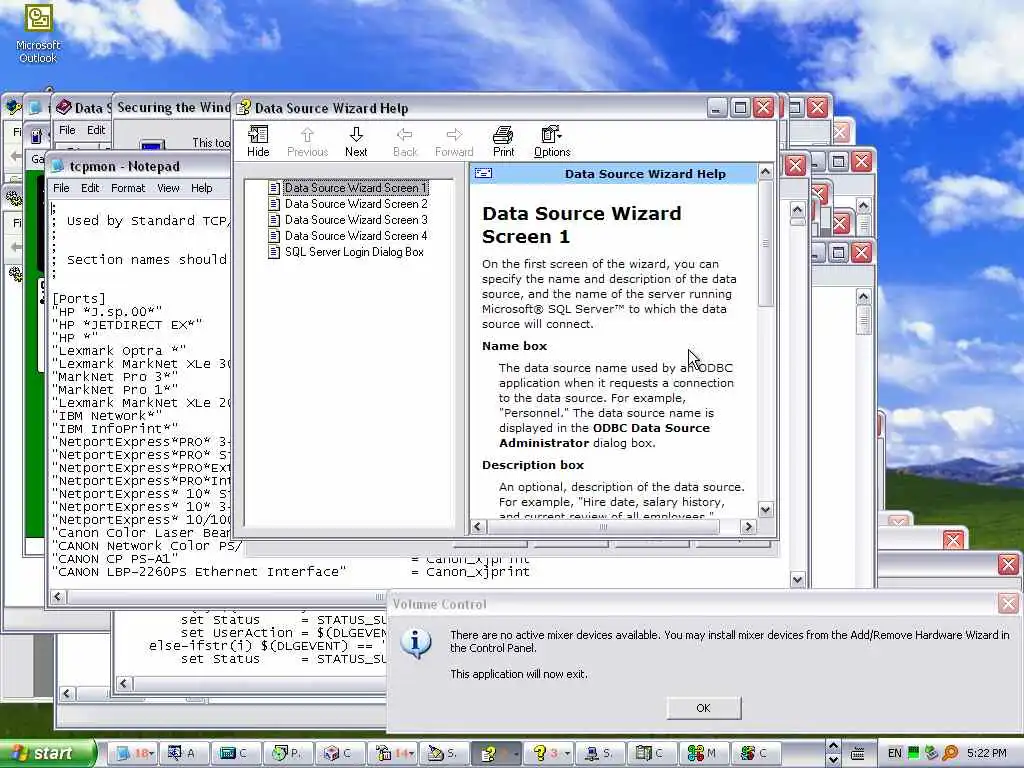The width and height of the screenshot is (1024, 768).
Task: Open Edit menu in tcpmon Notepad
Action: coord(90,188)
